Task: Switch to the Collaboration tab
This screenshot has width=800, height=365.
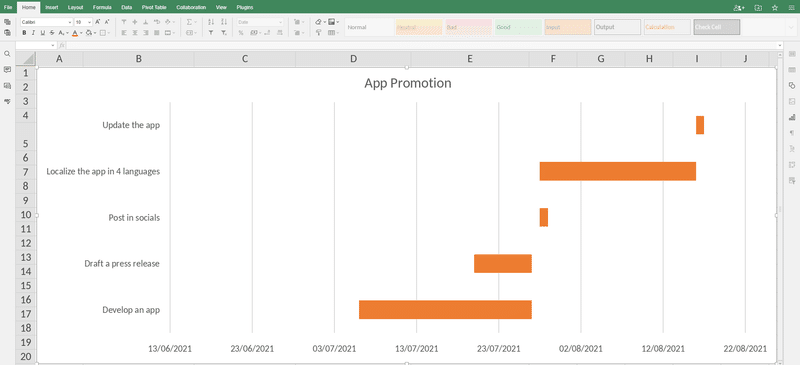Action: 191,8
